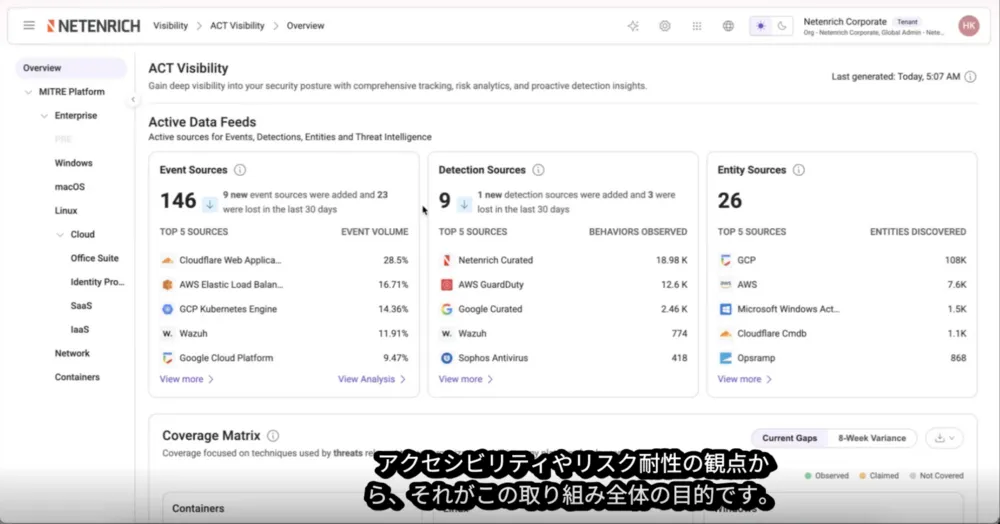Click the globe language icon
This screenshot has width=1000, height=524.
point(728,26)
